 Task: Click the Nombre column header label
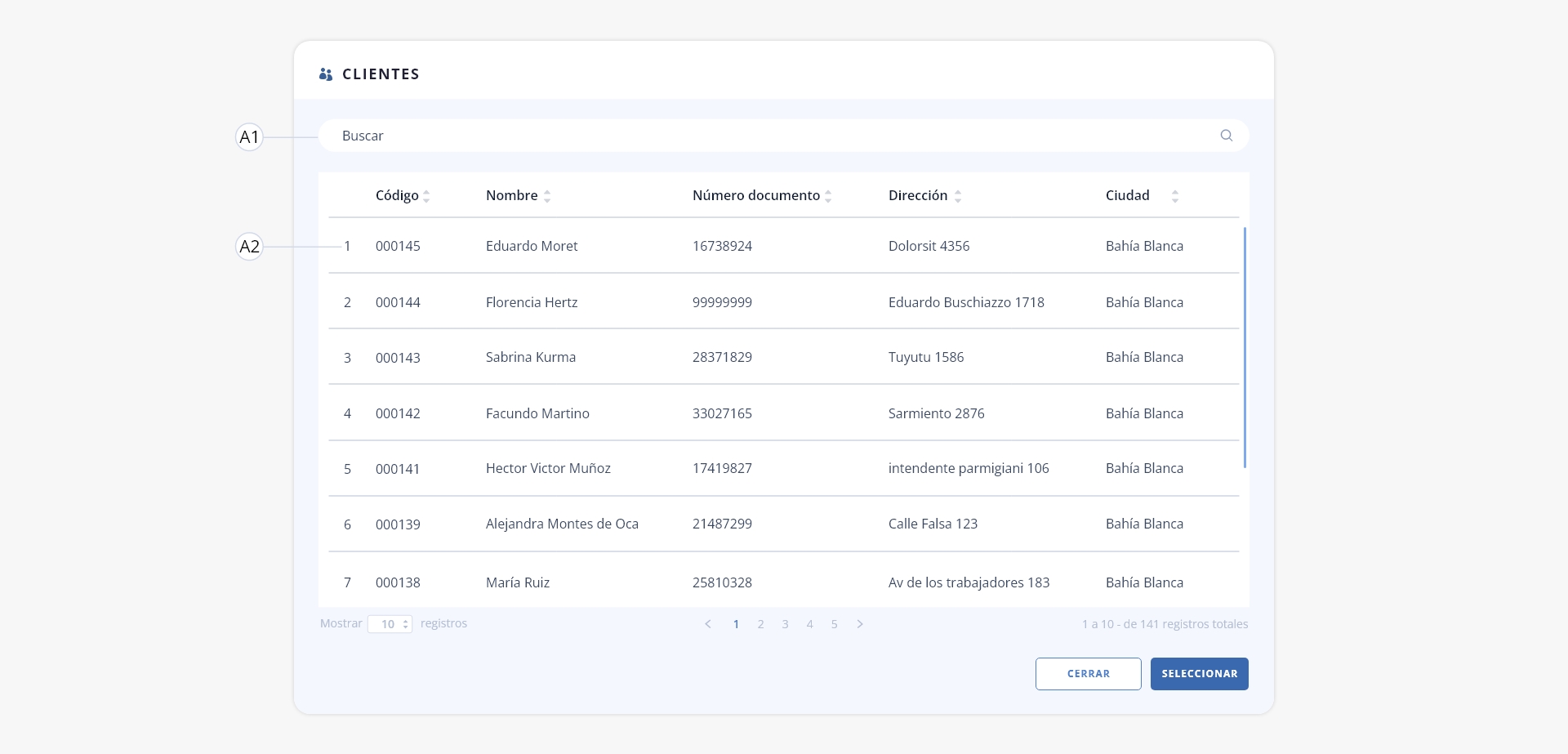coord(512,195)
